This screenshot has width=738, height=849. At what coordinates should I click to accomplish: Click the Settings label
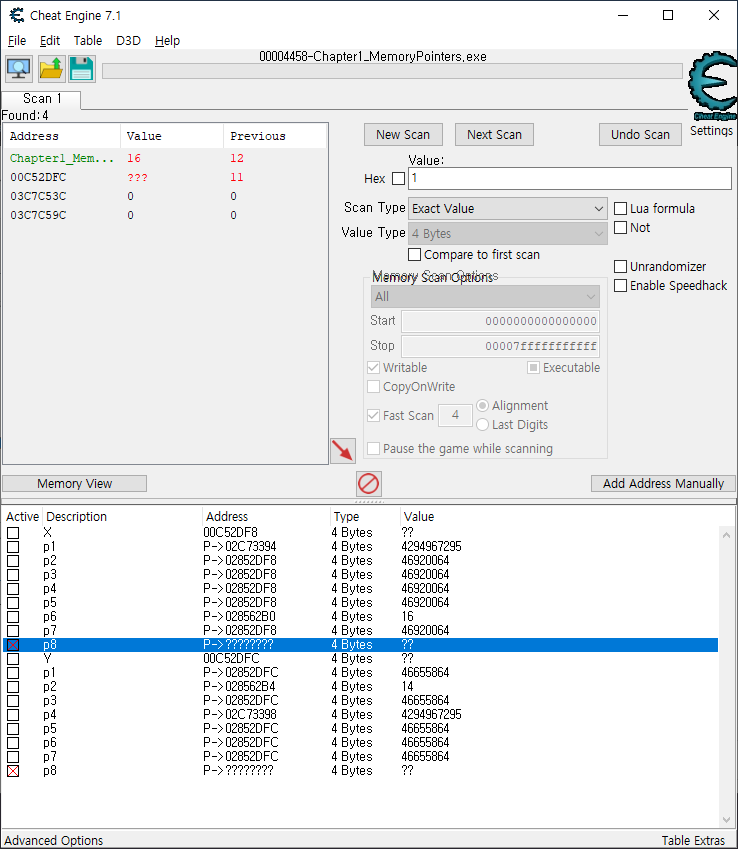pyautogui.click(x=711, y=131)
